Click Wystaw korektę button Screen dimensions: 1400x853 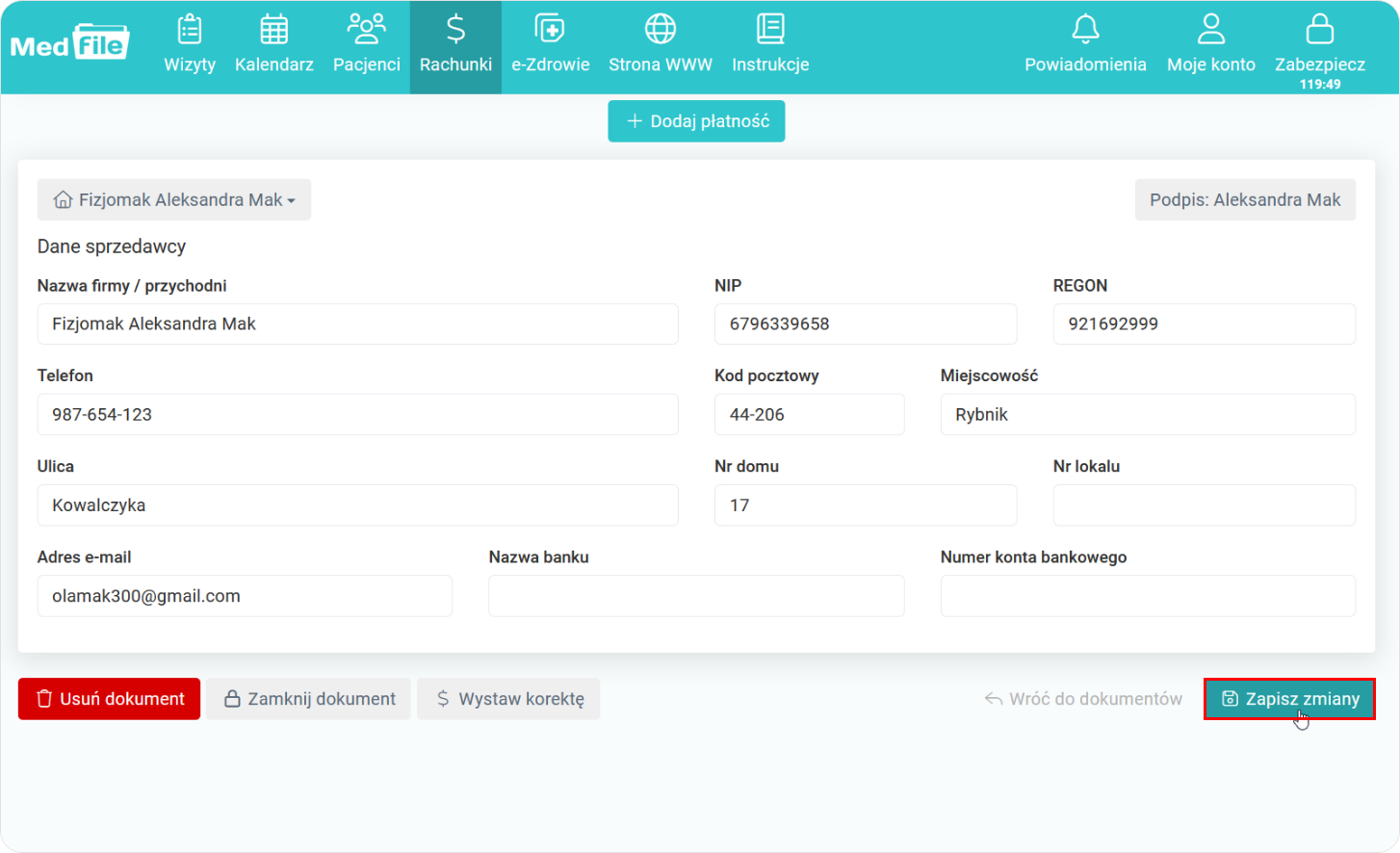click(508, 699)
